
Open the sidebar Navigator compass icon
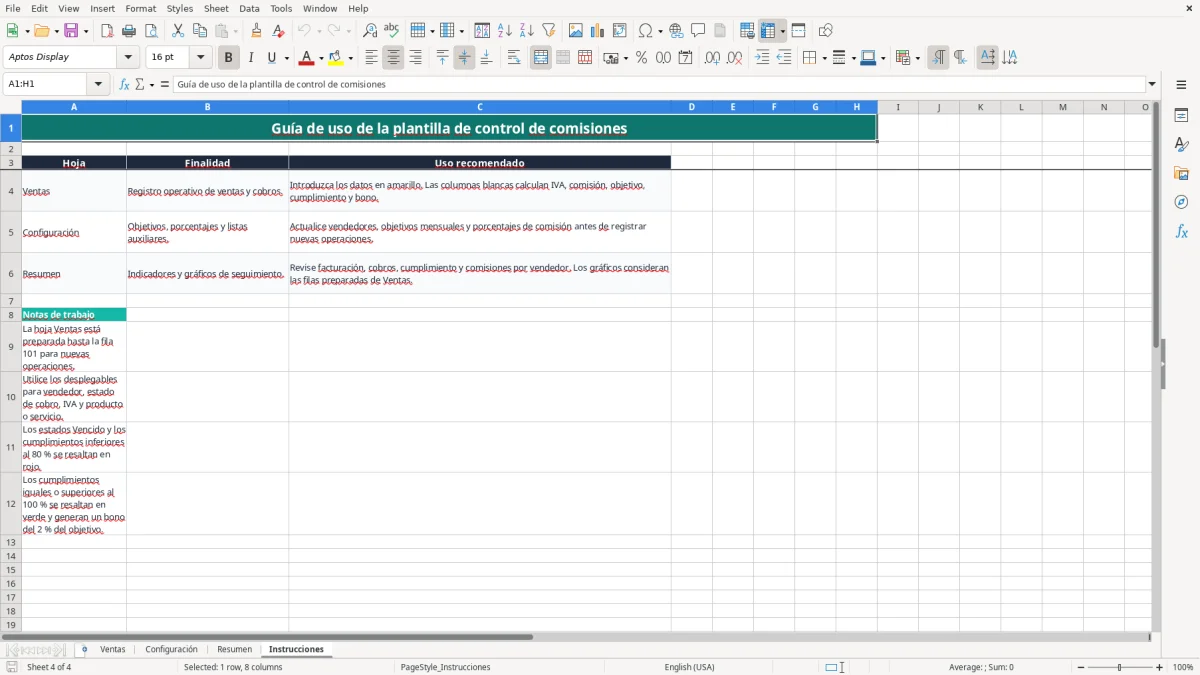coord(1181,202)
